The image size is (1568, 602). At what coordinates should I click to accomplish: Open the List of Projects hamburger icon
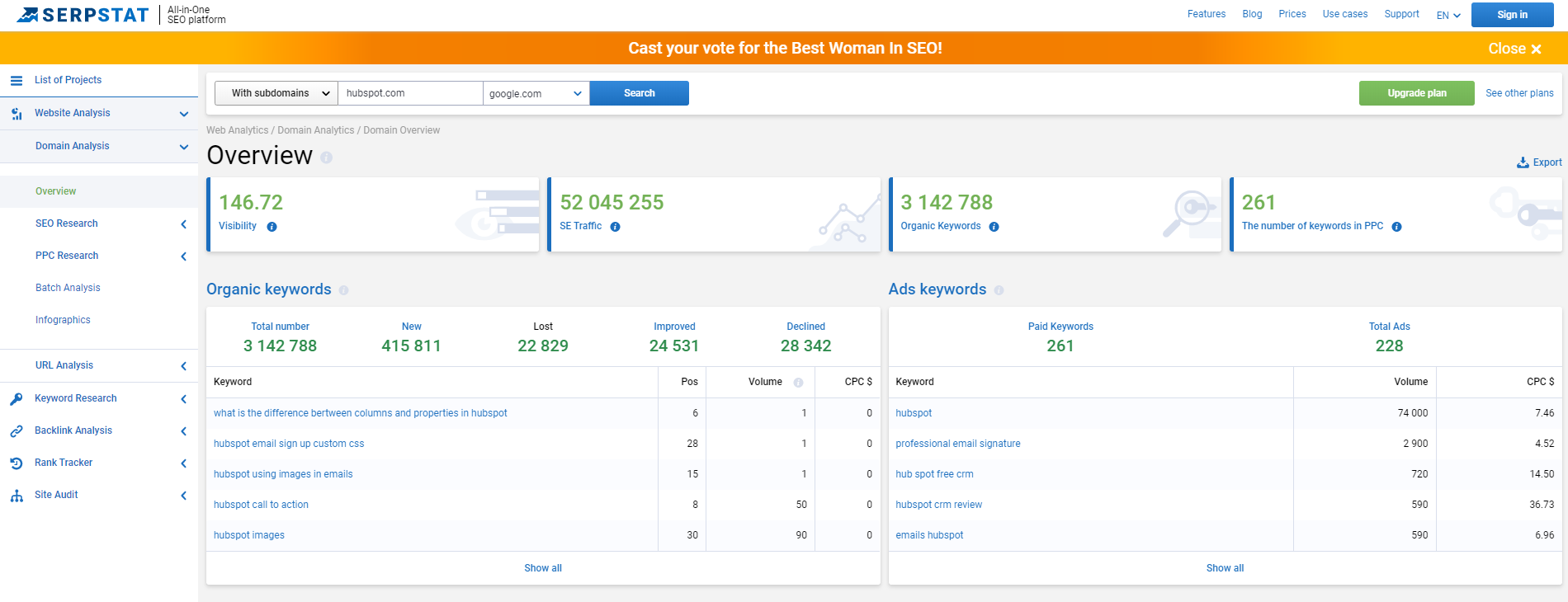[17, 81]
